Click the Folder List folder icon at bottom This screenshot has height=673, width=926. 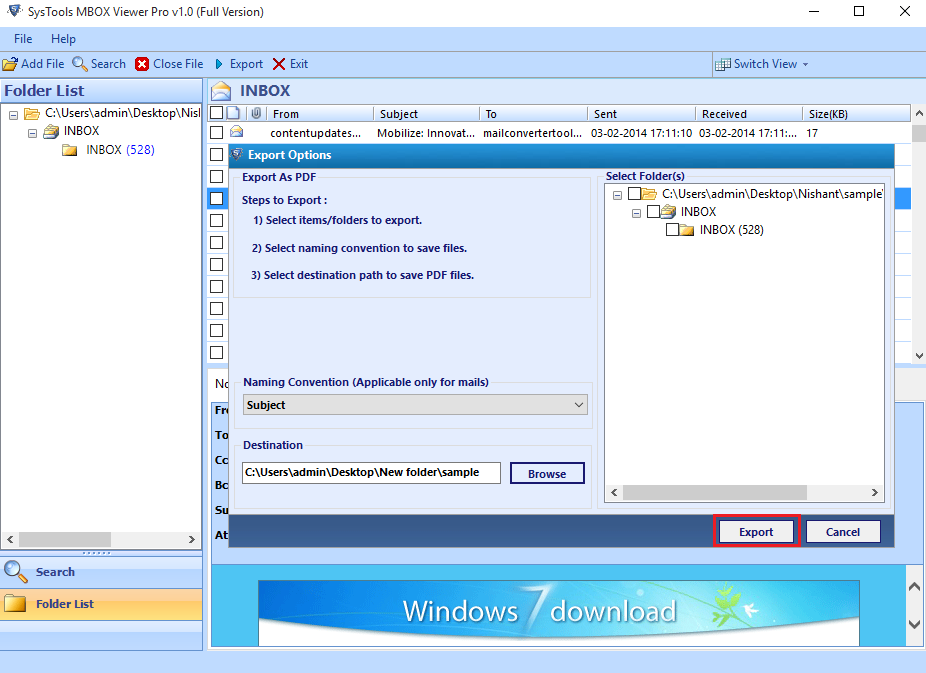point(15,603)
